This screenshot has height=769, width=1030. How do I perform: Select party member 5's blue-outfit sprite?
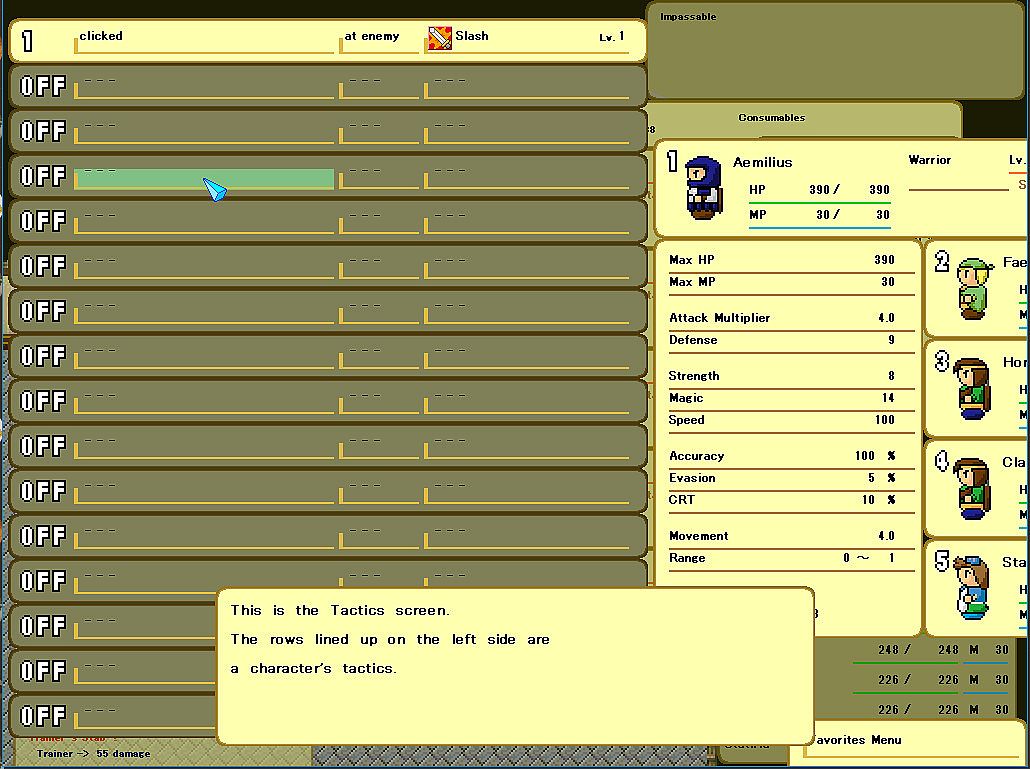972,588
